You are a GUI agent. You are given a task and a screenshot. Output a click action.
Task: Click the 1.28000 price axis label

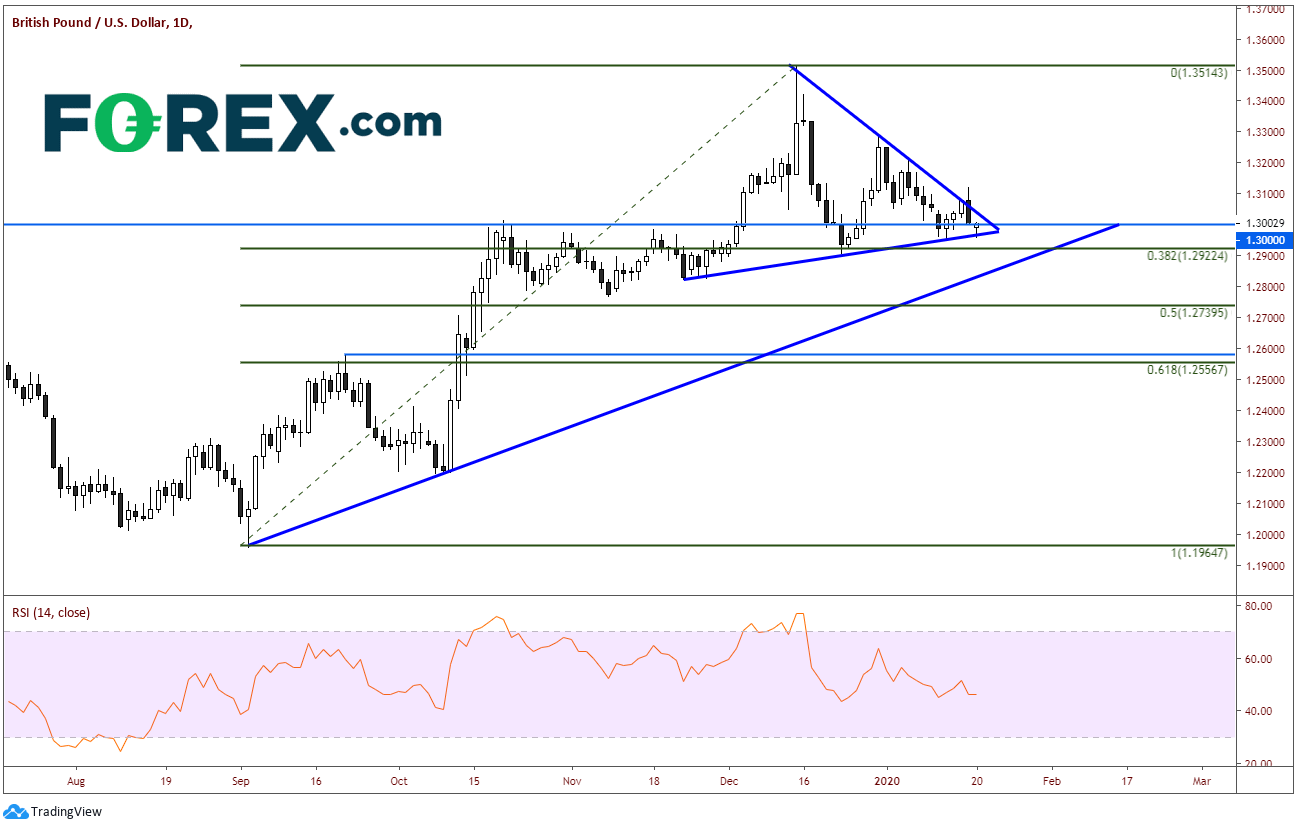[1264, 287]
